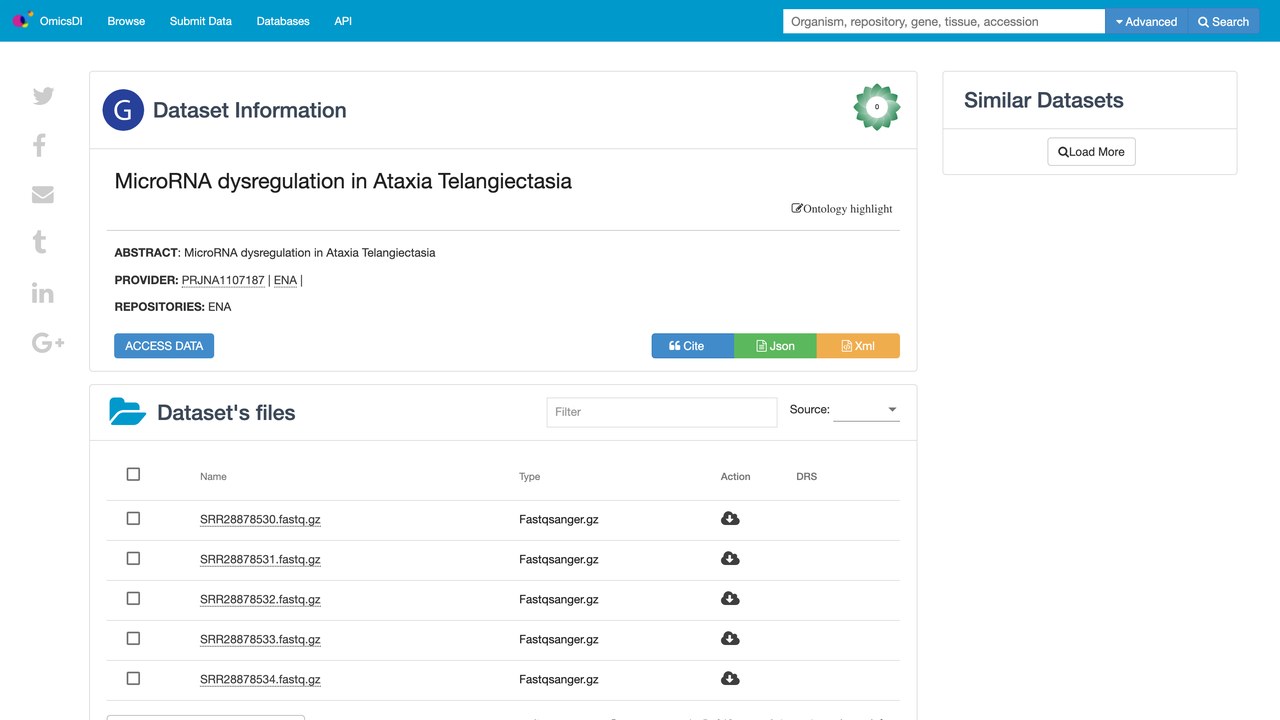Click the Ontology highlight link
This screenshot has height=720, width=1280.
tap(842, 209)
